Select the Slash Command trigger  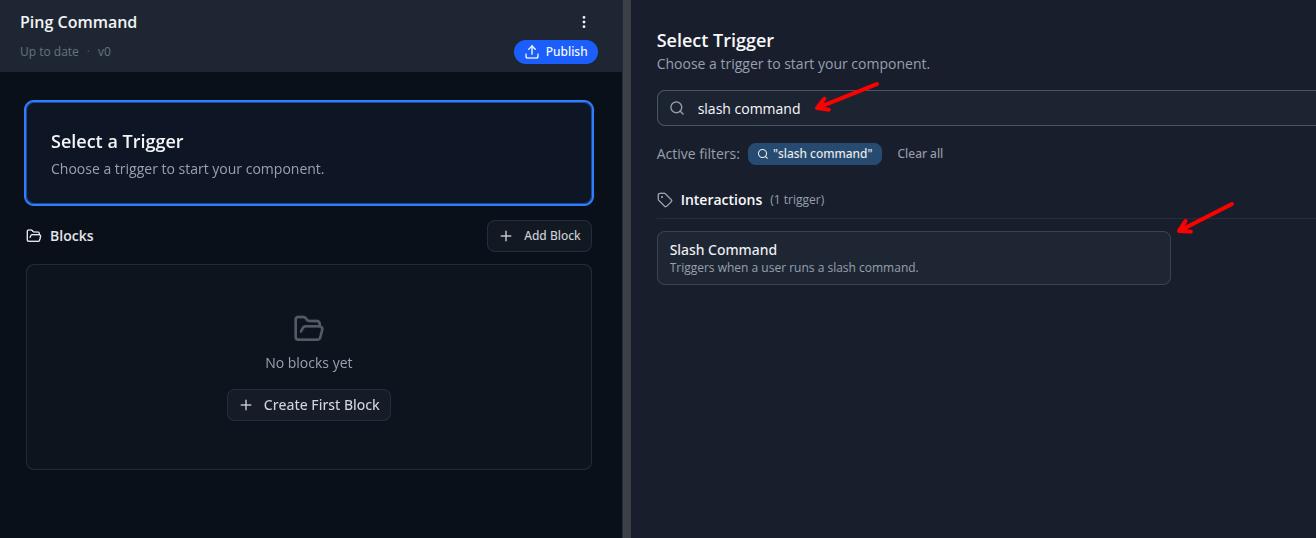pos(913,258)
